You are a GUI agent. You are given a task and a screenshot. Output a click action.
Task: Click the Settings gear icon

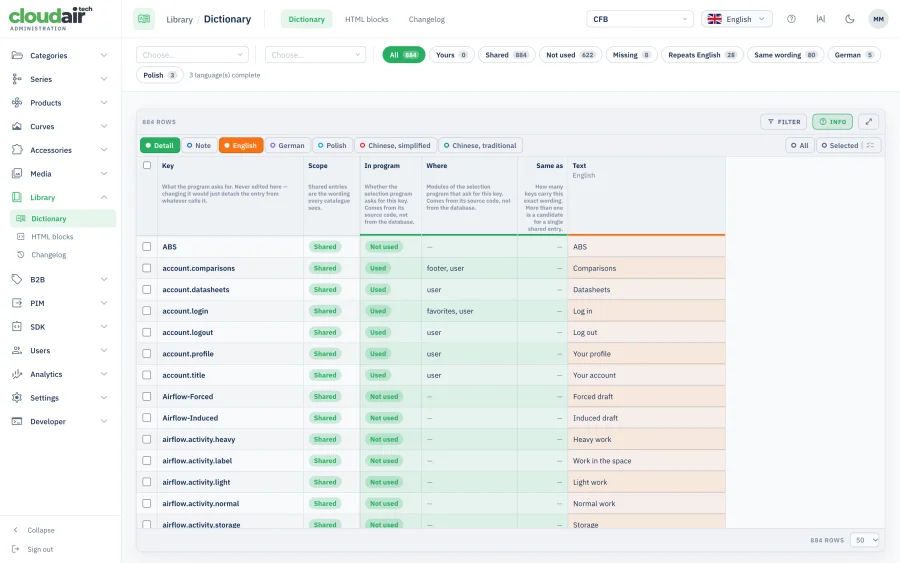point(17,397)
